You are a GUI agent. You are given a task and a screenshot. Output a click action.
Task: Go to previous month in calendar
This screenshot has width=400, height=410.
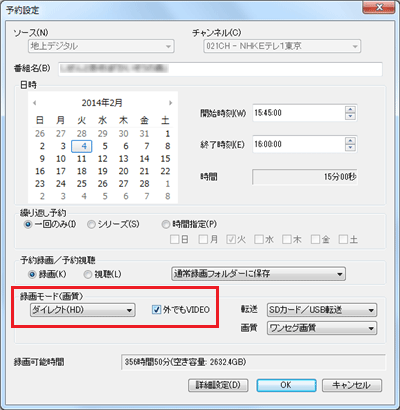tap(35, 103)
